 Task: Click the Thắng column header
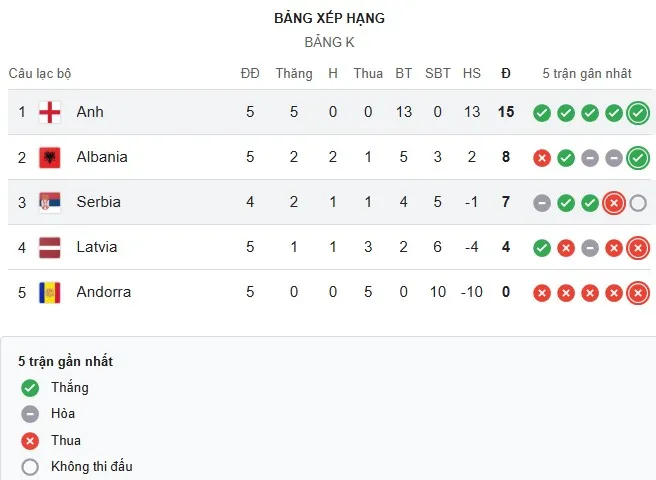294,73
